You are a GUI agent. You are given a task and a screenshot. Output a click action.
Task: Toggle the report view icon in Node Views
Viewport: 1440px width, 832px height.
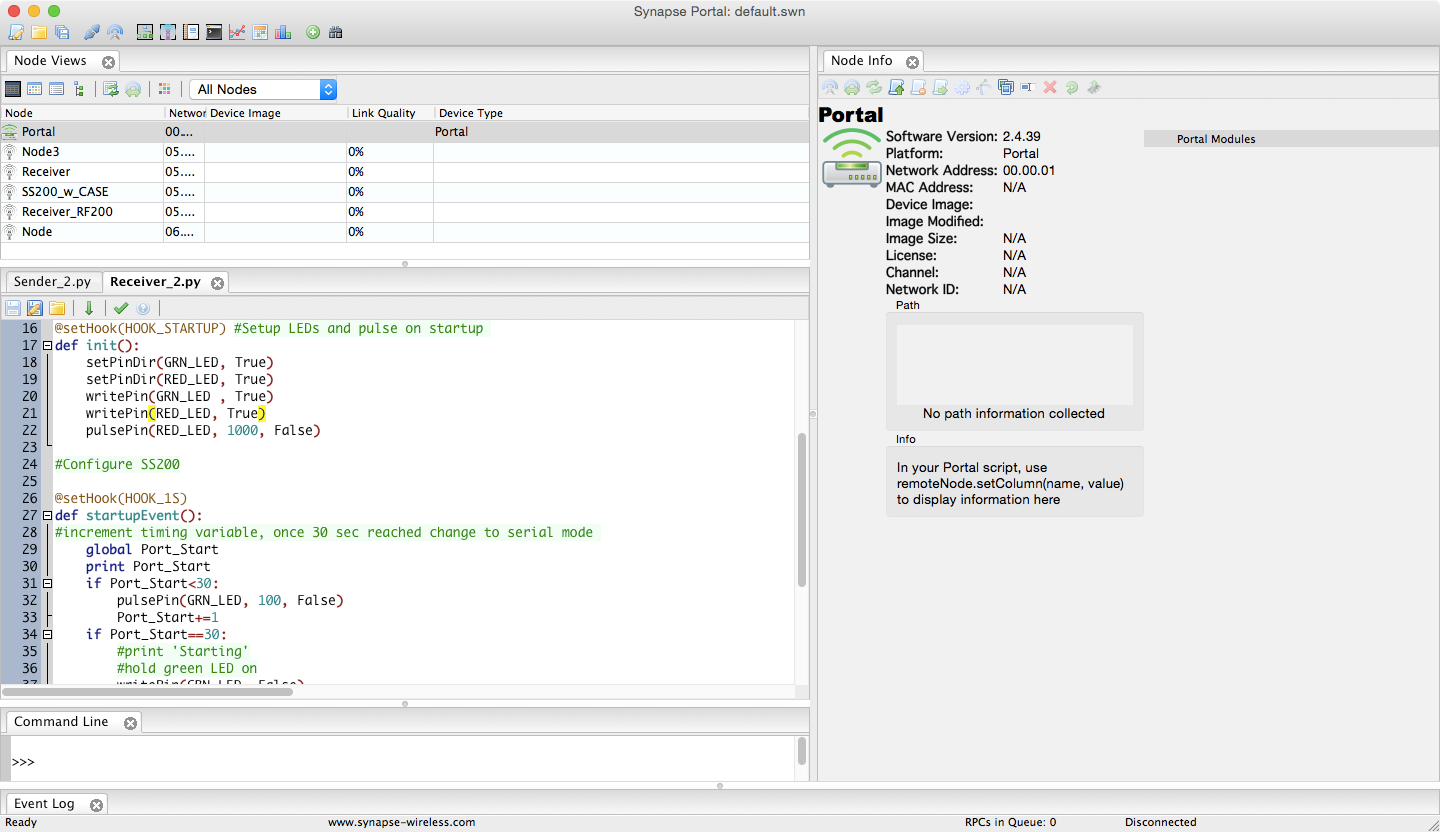[57, 89]
